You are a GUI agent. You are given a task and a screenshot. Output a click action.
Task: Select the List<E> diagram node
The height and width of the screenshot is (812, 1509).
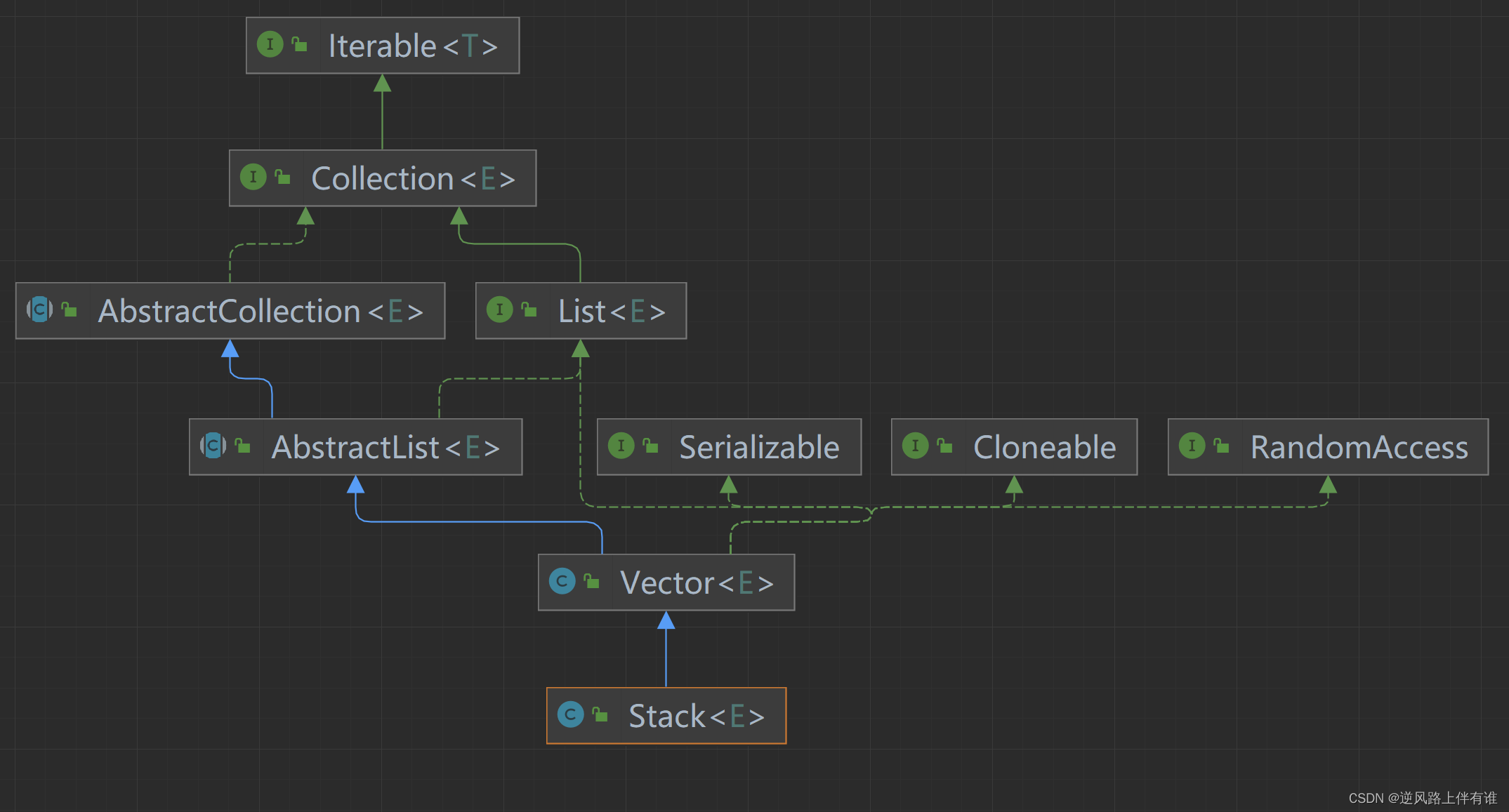coord(611,312)
